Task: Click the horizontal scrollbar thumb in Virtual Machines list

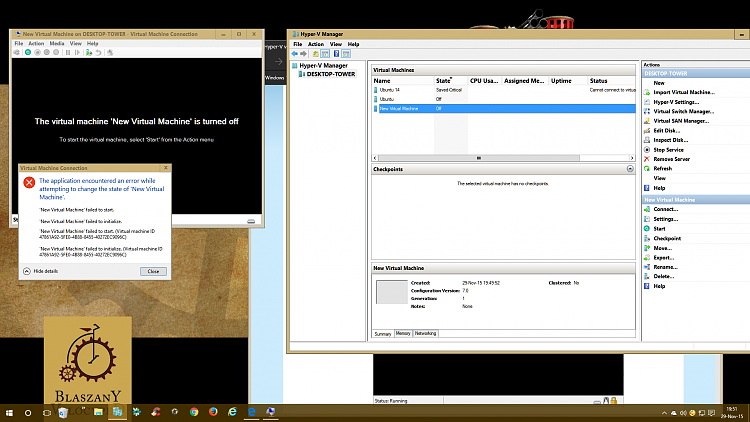Action: 479,158
